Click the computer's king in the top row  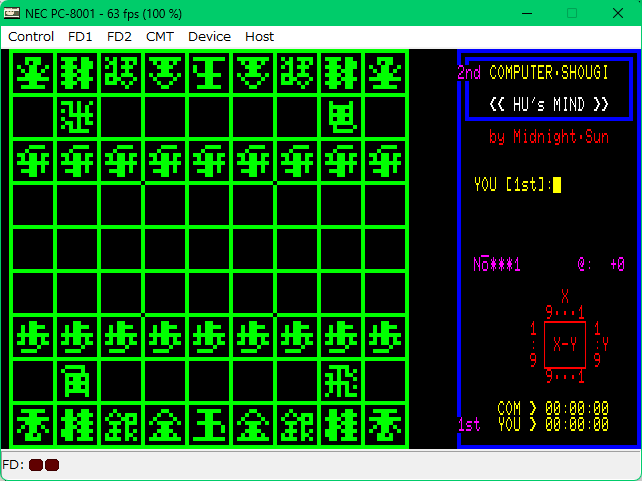point(209,73)
